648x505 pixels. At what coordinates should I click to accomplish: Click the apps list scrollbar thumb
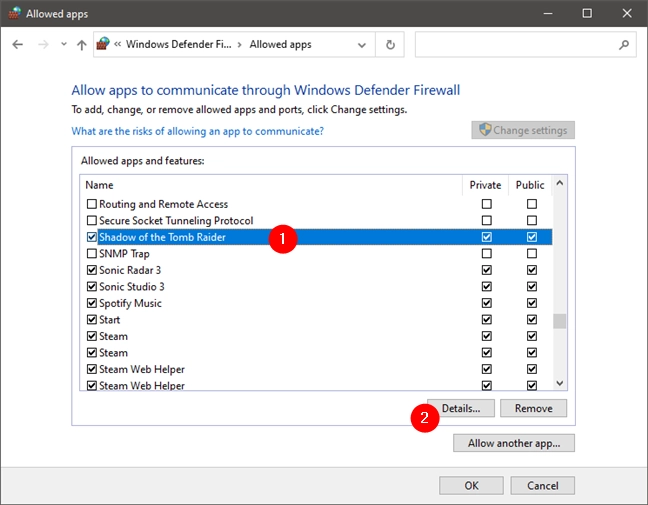pyautogui.click(x=560, y=321)
